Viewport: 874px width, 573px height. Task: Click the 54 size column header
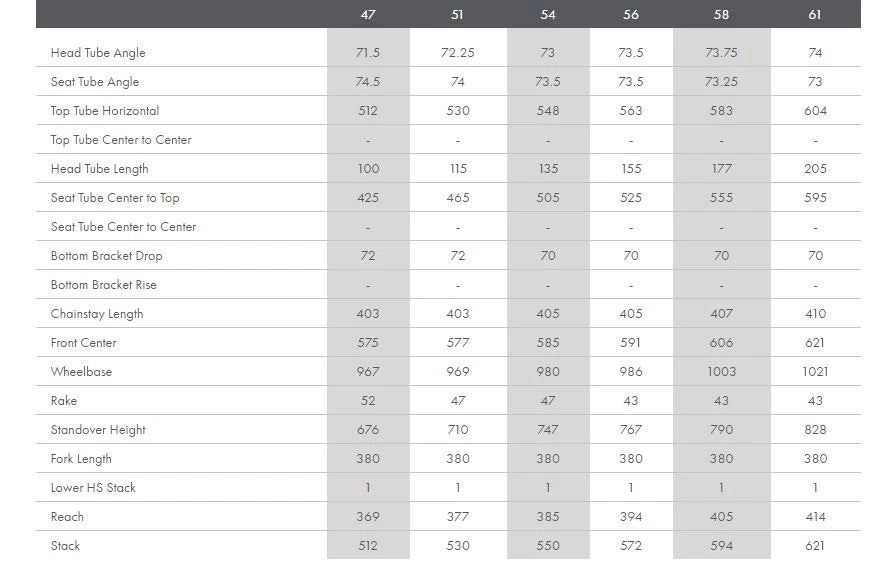tap(548, 15)
